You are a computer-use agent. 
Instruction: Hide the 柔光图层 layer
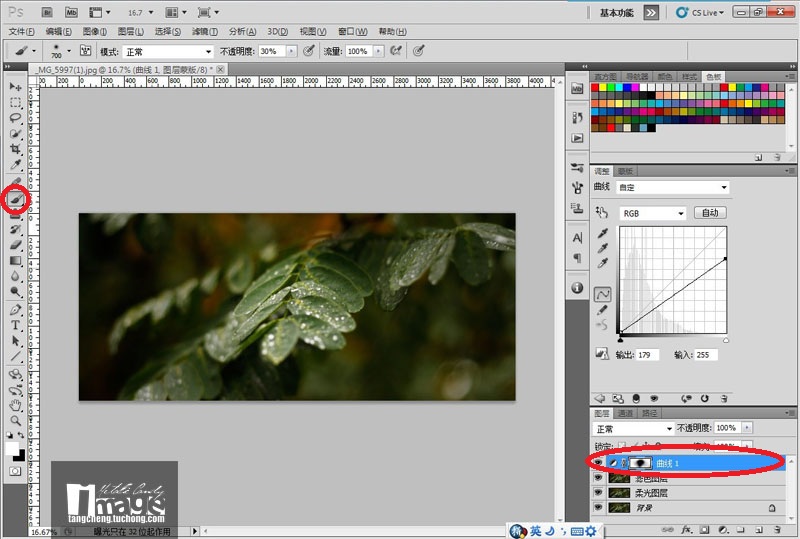pos(598,493)
